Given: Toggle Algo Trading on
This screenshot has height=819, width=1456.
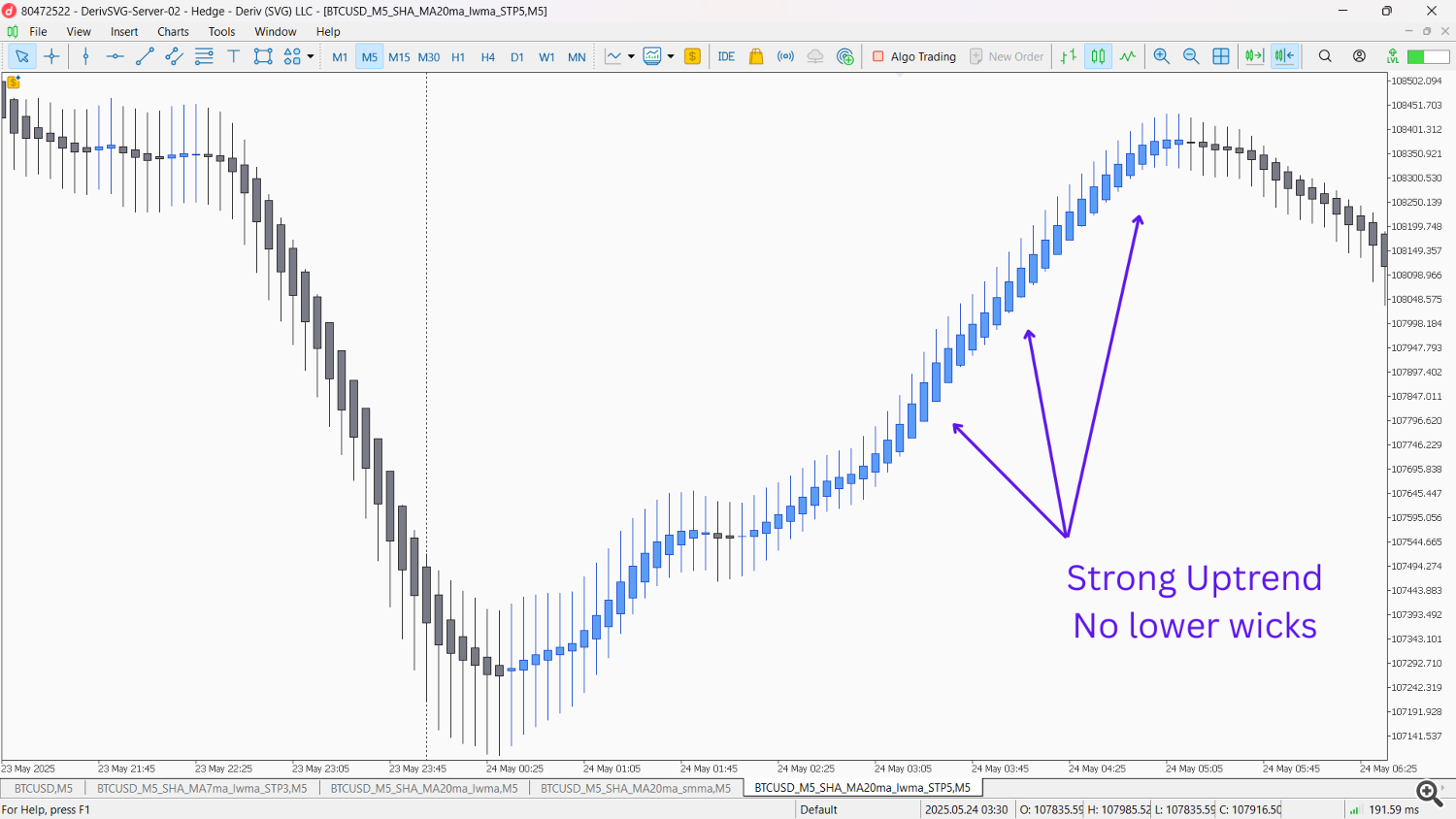Looking at the screenshot, I should (x=913, y=56).
